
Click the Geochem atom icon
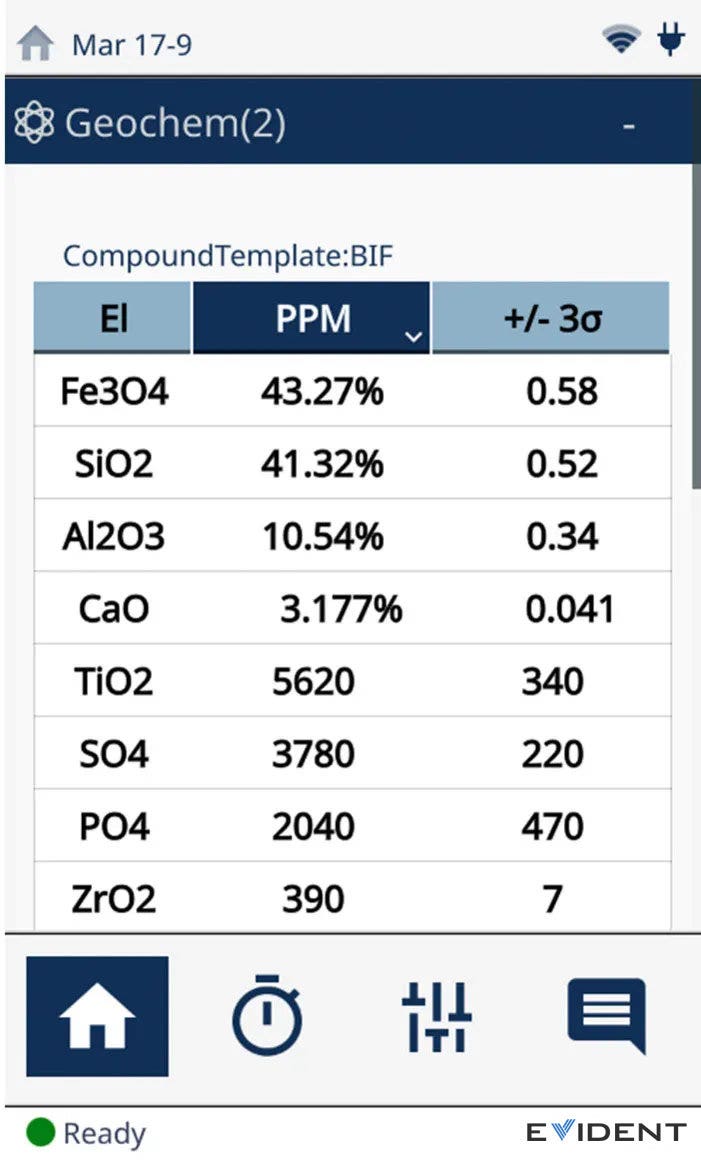[35, 124]
